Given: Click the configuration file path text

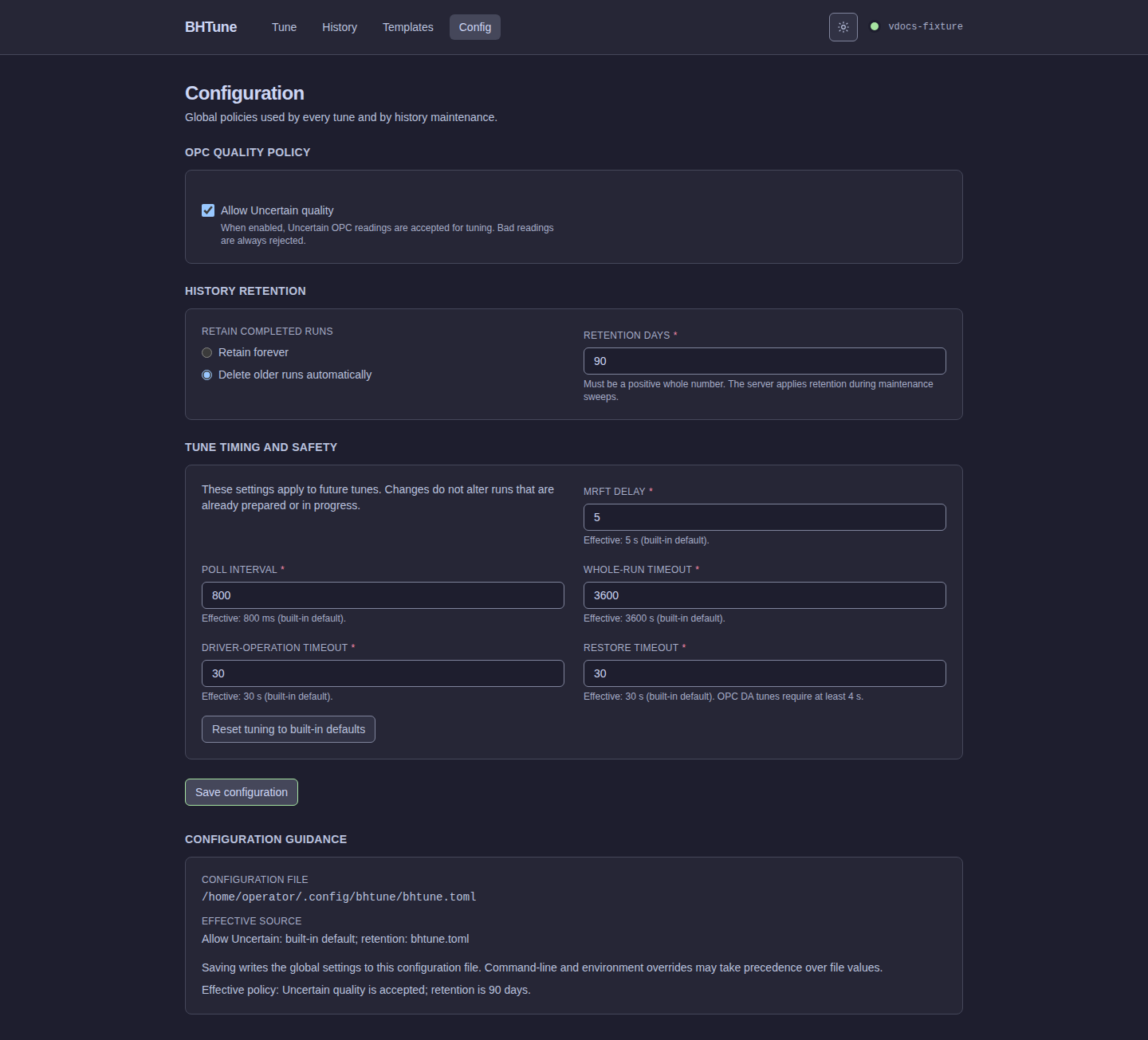Looking at the screenshot, I should [x=339, y=897].
